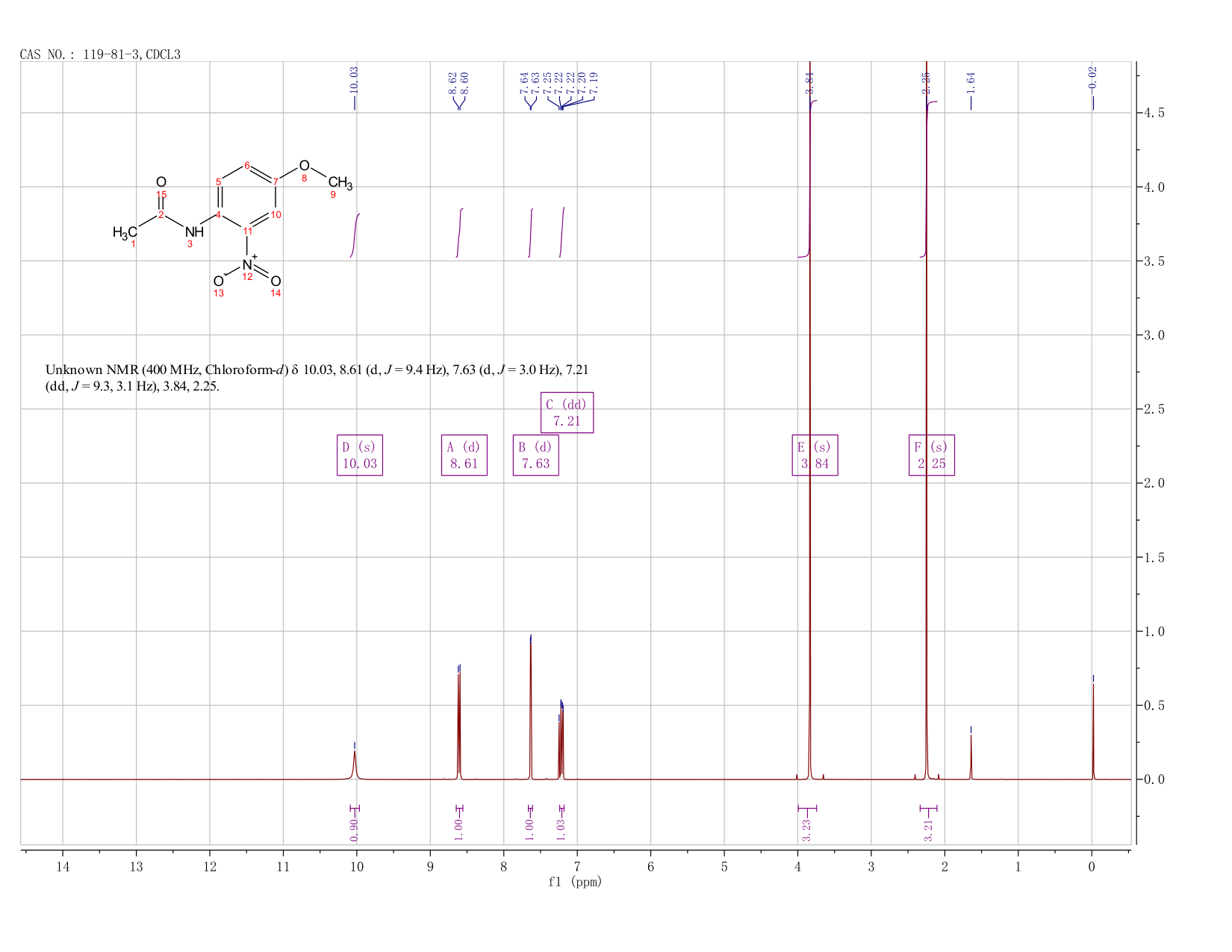Click the x-axis tick label 1
This screenshot has height=952, width=1232.
[x=1018, y=867]
